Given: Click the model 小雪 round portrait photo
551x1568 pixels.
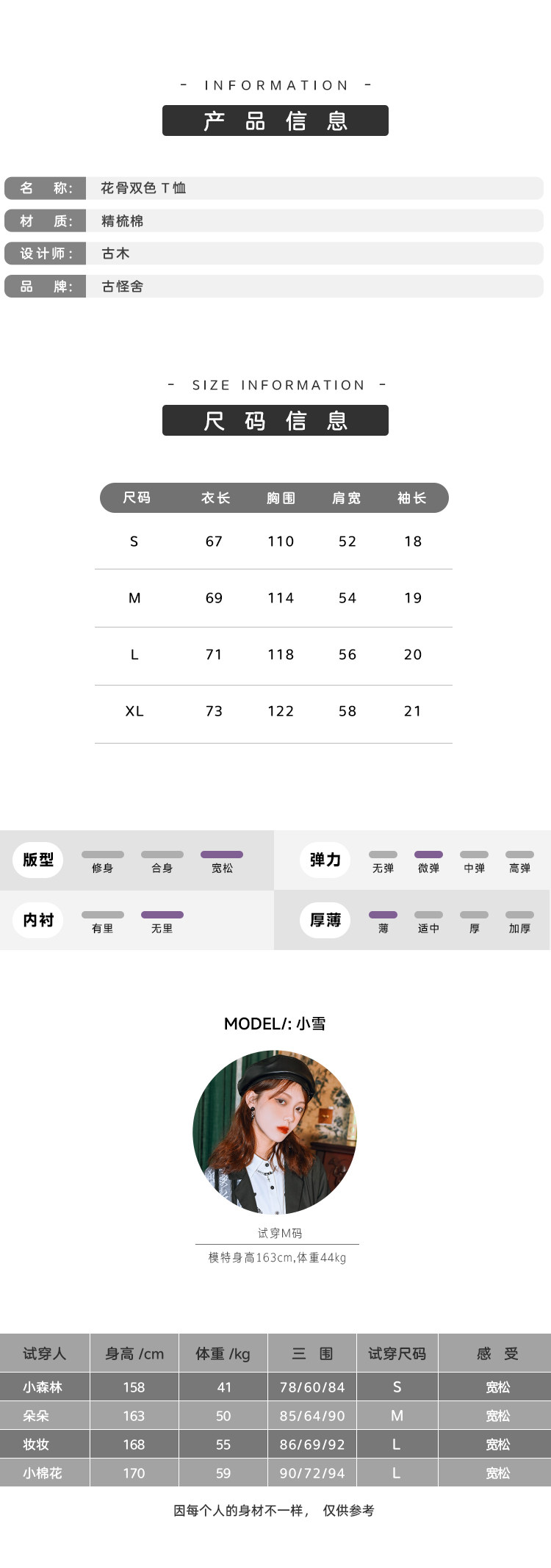Looking at the screenshot, I should point(275,1132).
